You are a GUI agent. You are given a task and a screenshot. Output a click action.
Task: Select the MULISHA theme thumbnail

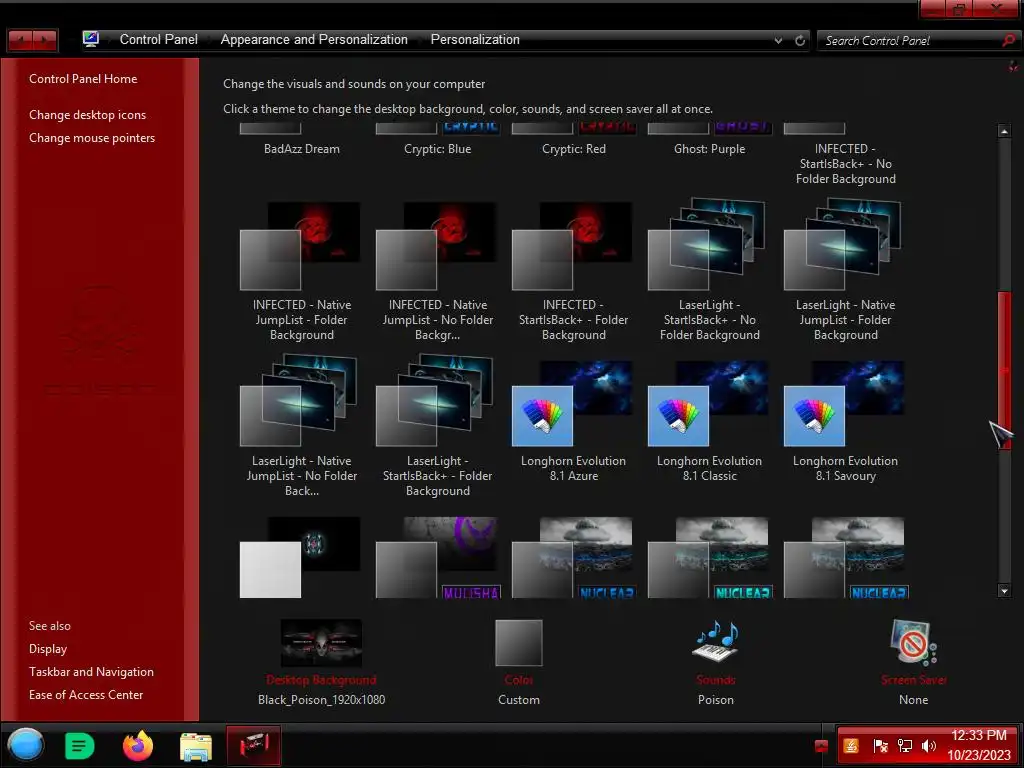coord(438,557)
